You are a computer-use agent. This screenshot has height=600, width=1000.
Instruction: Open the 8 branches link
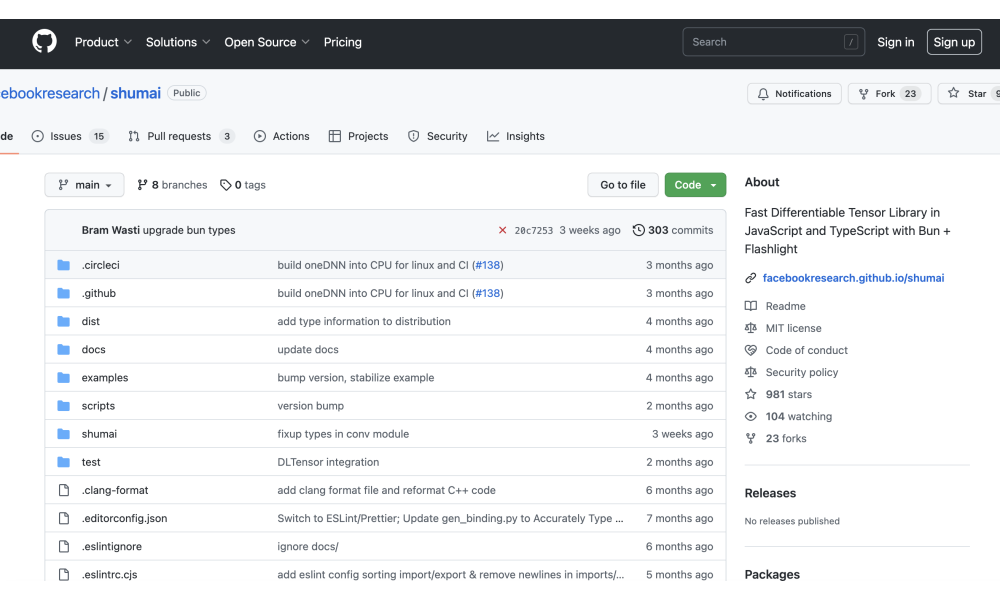click(172, 185)
